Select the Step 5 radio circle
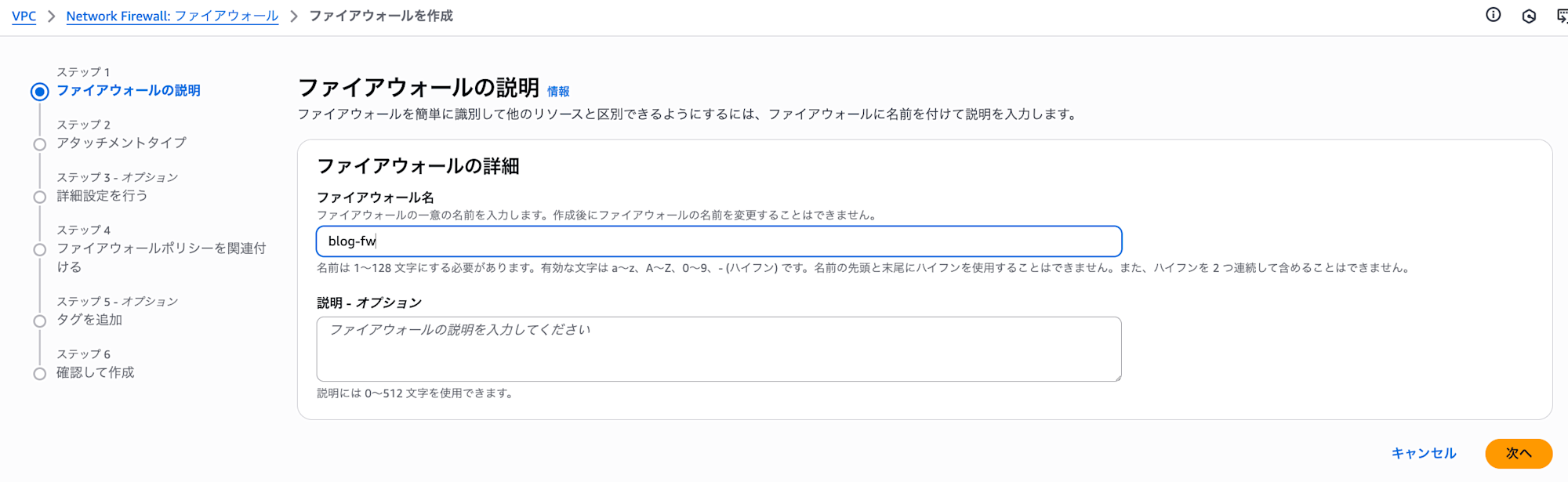 click(39, 321)
